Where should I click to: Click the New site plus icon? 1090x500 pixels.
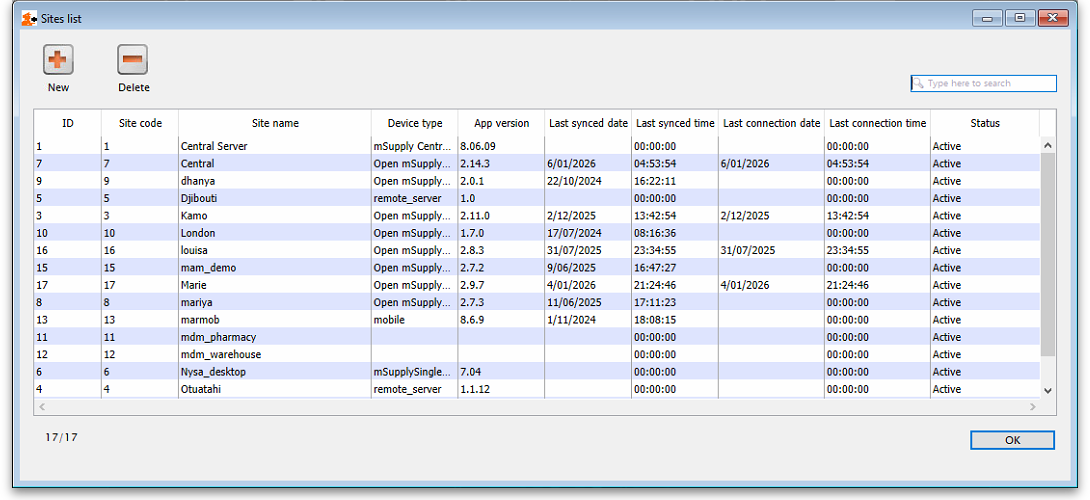tap(58, 60)
